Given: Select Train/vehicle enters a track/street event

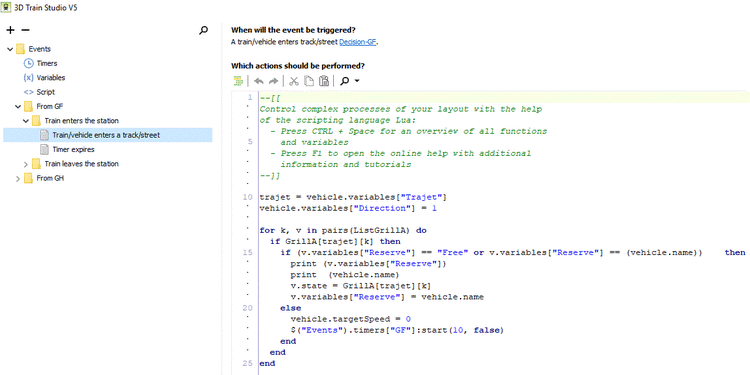Looking at the screenshot, I should (x=106, y=135).
